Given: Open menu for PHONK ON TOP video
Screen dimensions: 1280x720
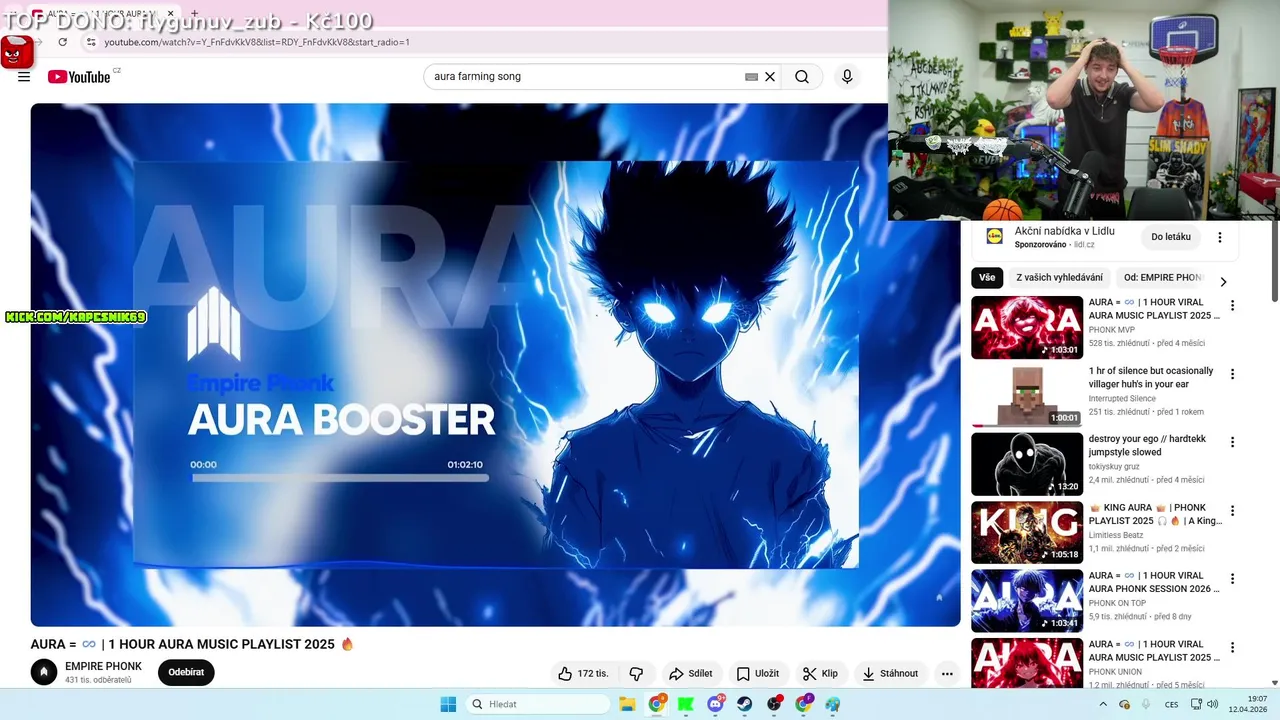Looking at the screenshot, I should (1232, 579).
